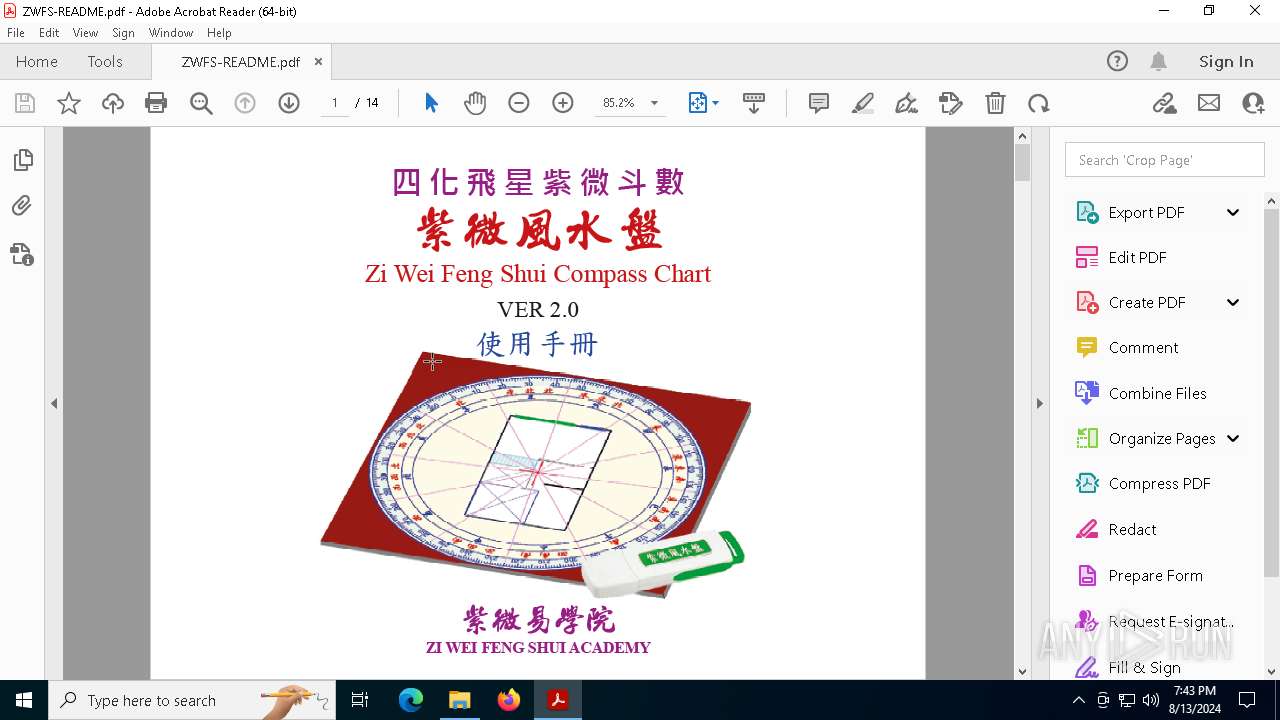The width and height of the screenshot is (1280, 720).
Task: Open the Create PDF tool
Action: pyautogui.click(x=1145, y=302)
